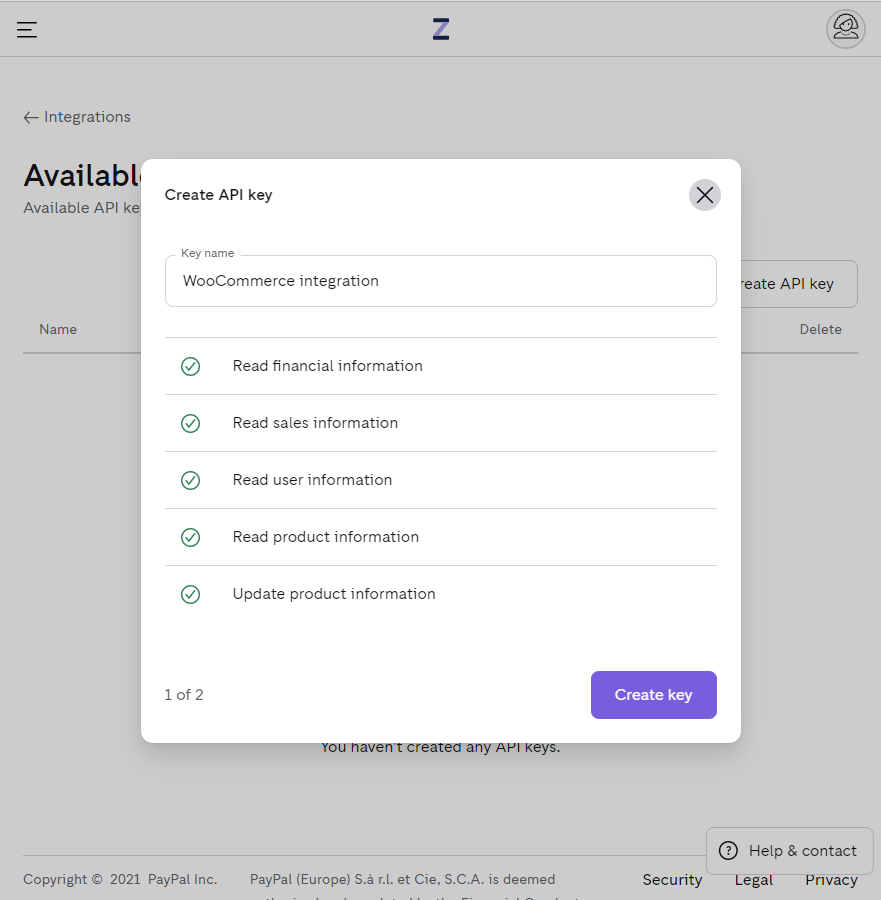Open the Legal footer link
881x900 pixels.
753,880
